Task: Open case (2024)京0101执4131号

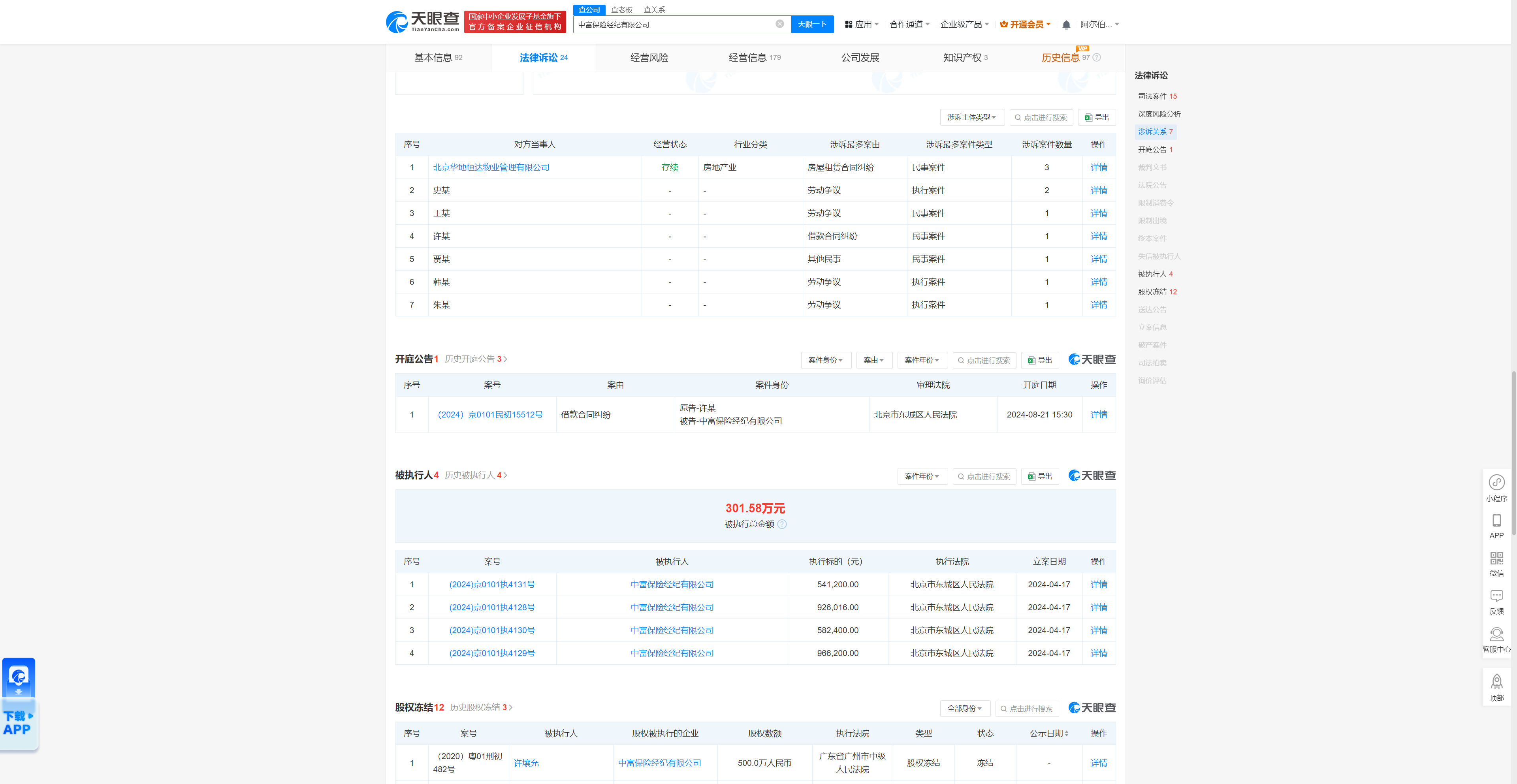Action: pyautogui.click(x=492, y=585)
